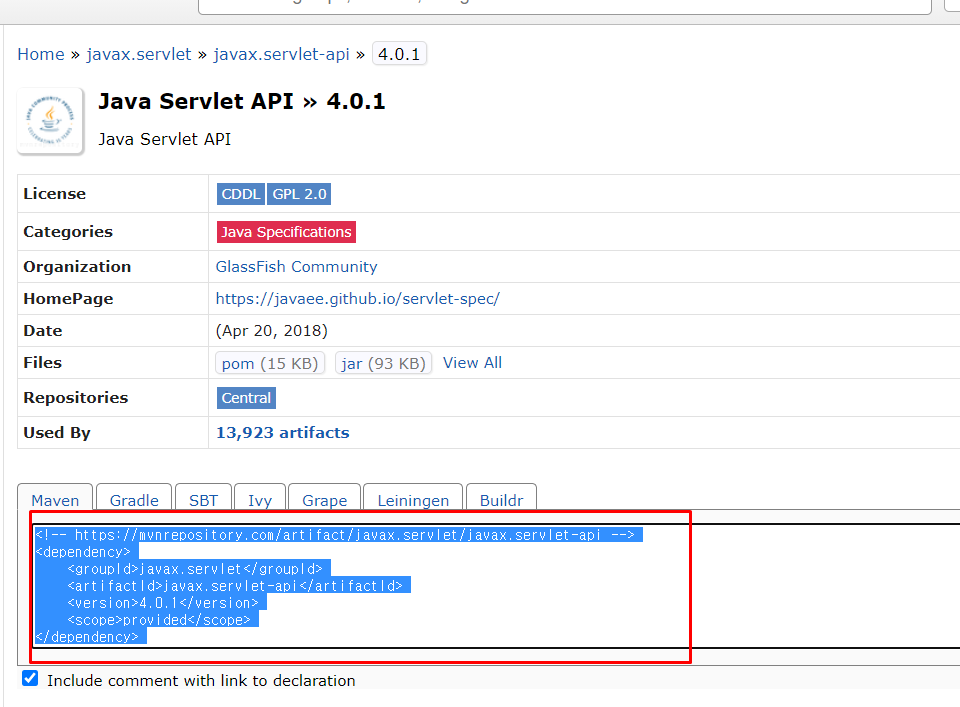Click the (Apr 20, 2018) date value
The height and width of the screenshot is (707, 960).
pyautogui.click(x=271, y=331)
